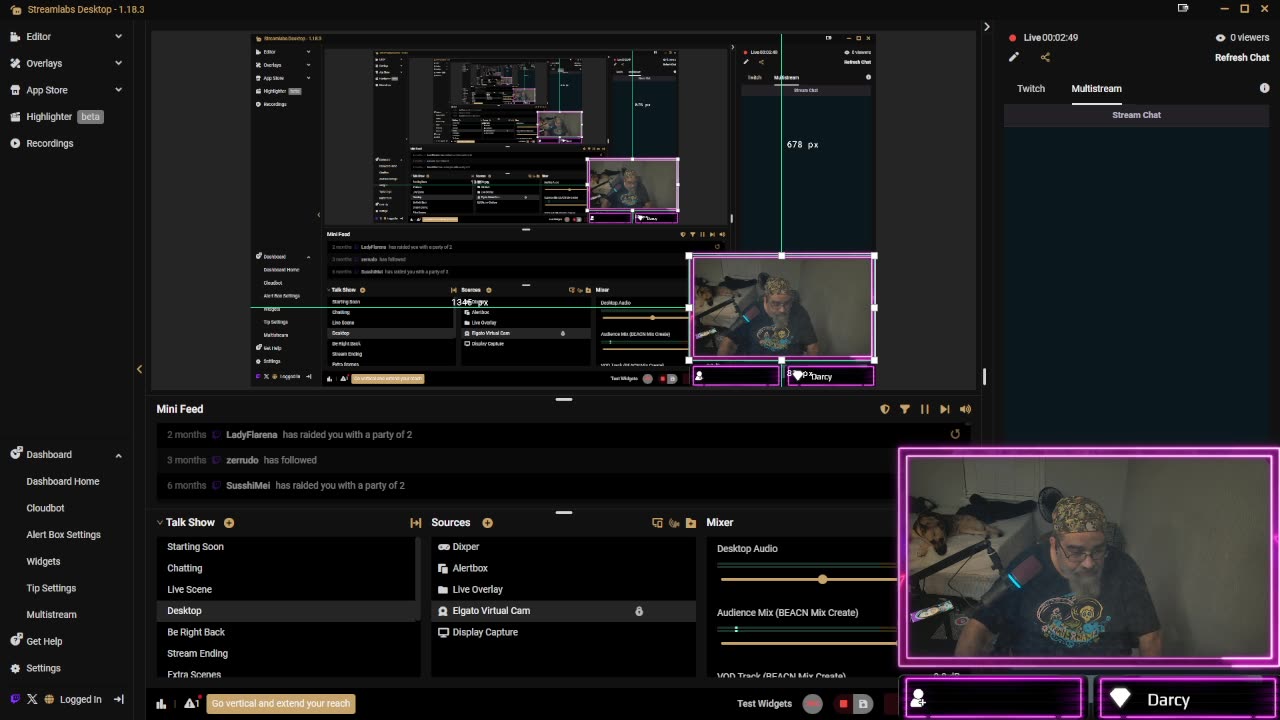Expand the Editor chevron in sidebar
This screenshot has height=720, width=1280.
(x=118, y=36)
